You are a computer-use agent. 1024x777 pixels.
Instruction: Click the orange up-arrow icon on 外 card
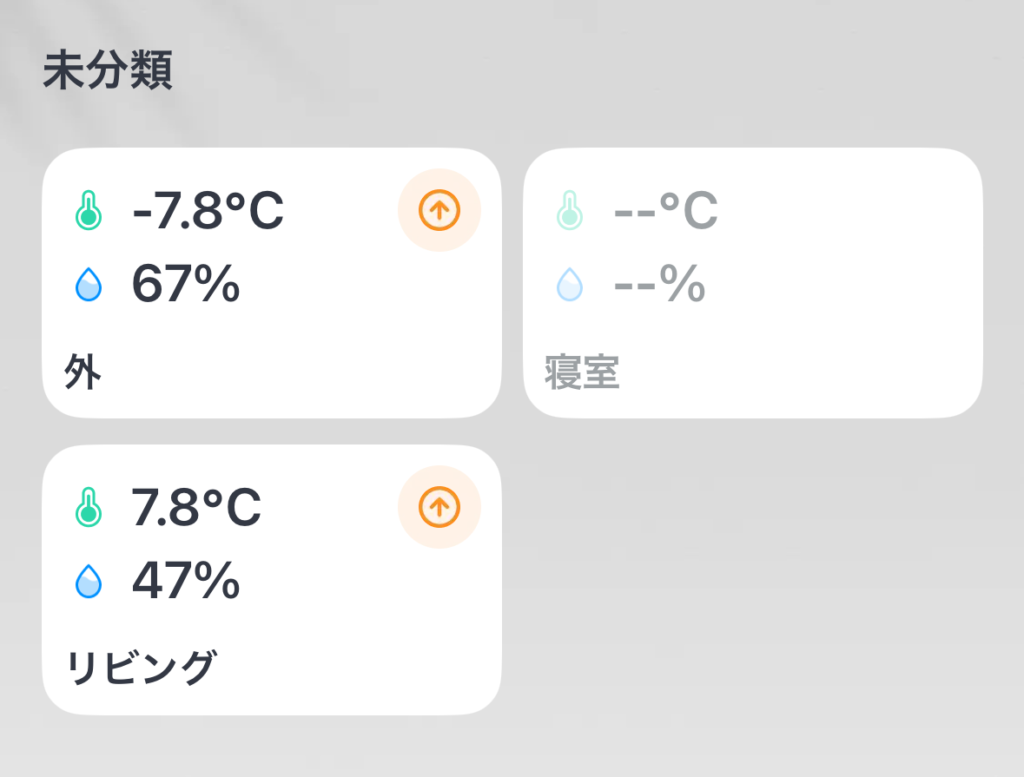click(439, 211)
